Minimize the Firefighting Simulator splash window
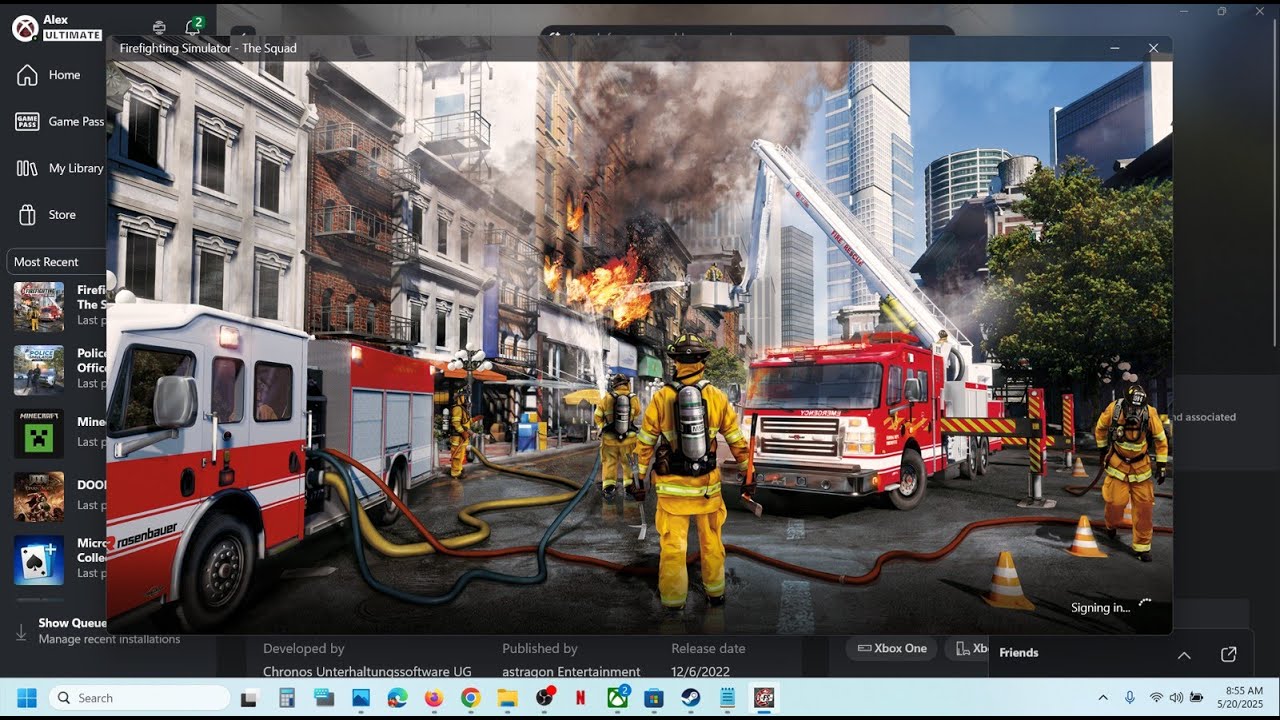Screen dimensions: 1280x720 (x=1115, y=47)
